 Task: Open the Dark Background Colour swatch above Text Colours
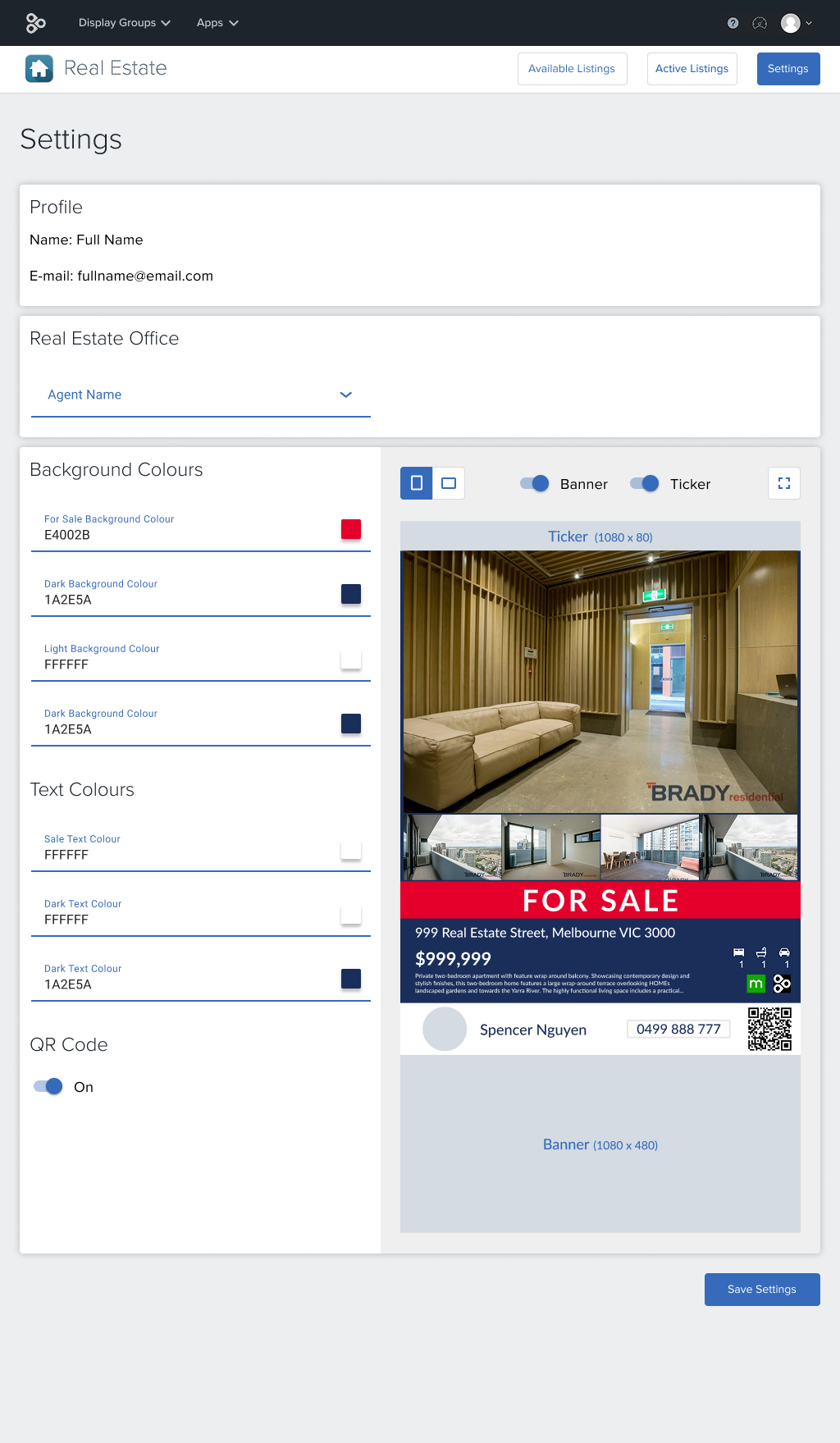coord(351,724)
